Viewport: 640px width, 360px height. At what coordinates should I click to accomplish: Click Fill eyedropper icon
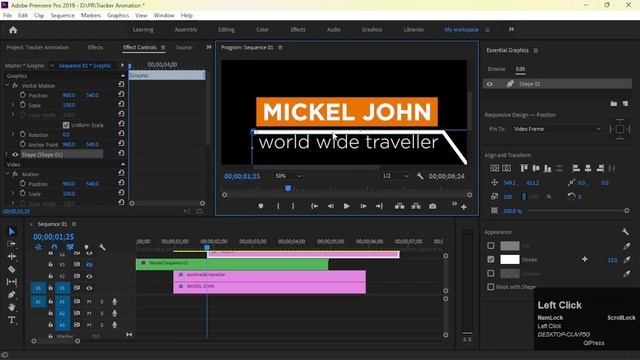tap(627, 246)
